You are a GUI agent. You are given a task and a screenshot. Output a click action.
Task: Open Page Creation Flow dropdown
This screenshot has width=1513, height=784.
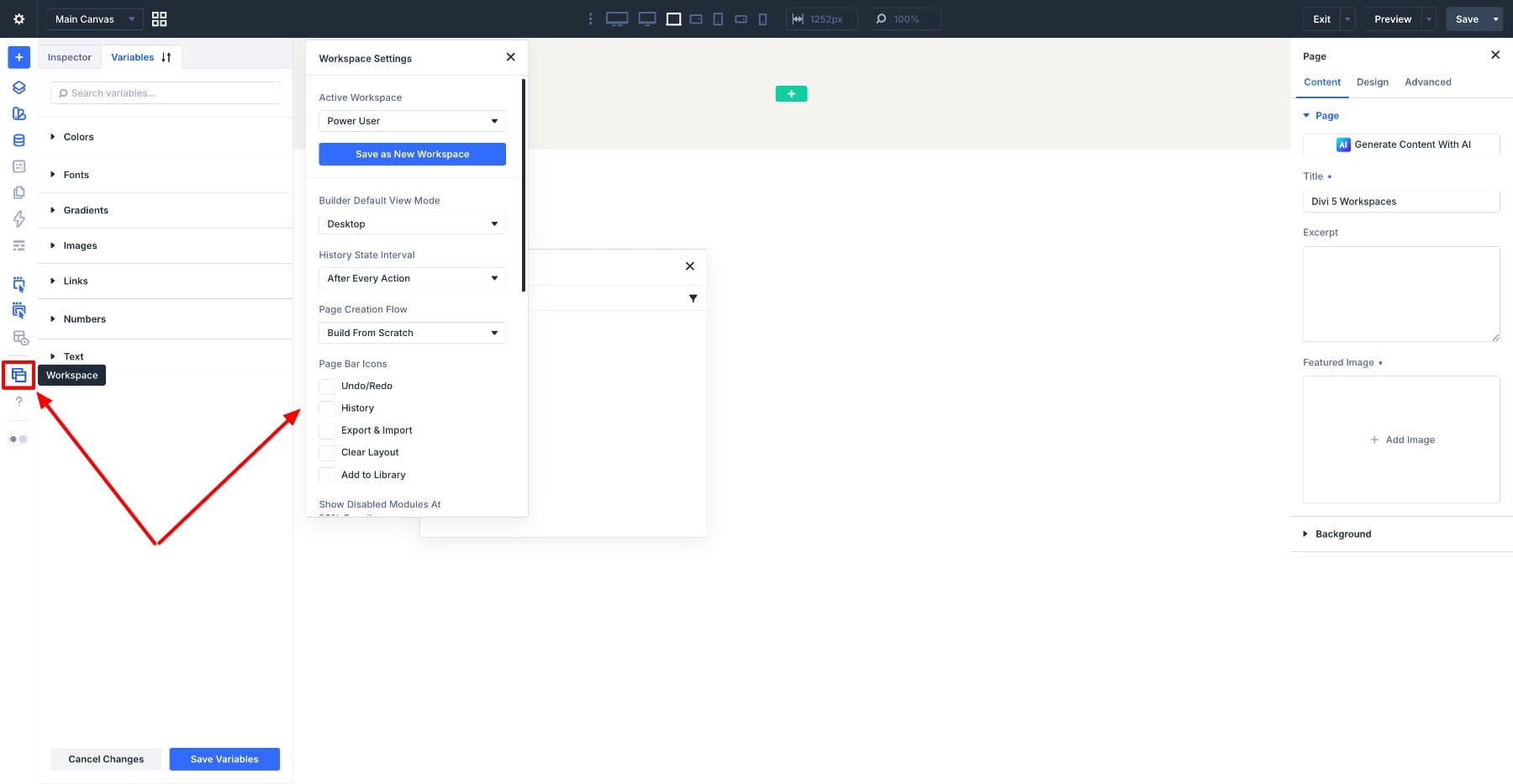[412, 333]
